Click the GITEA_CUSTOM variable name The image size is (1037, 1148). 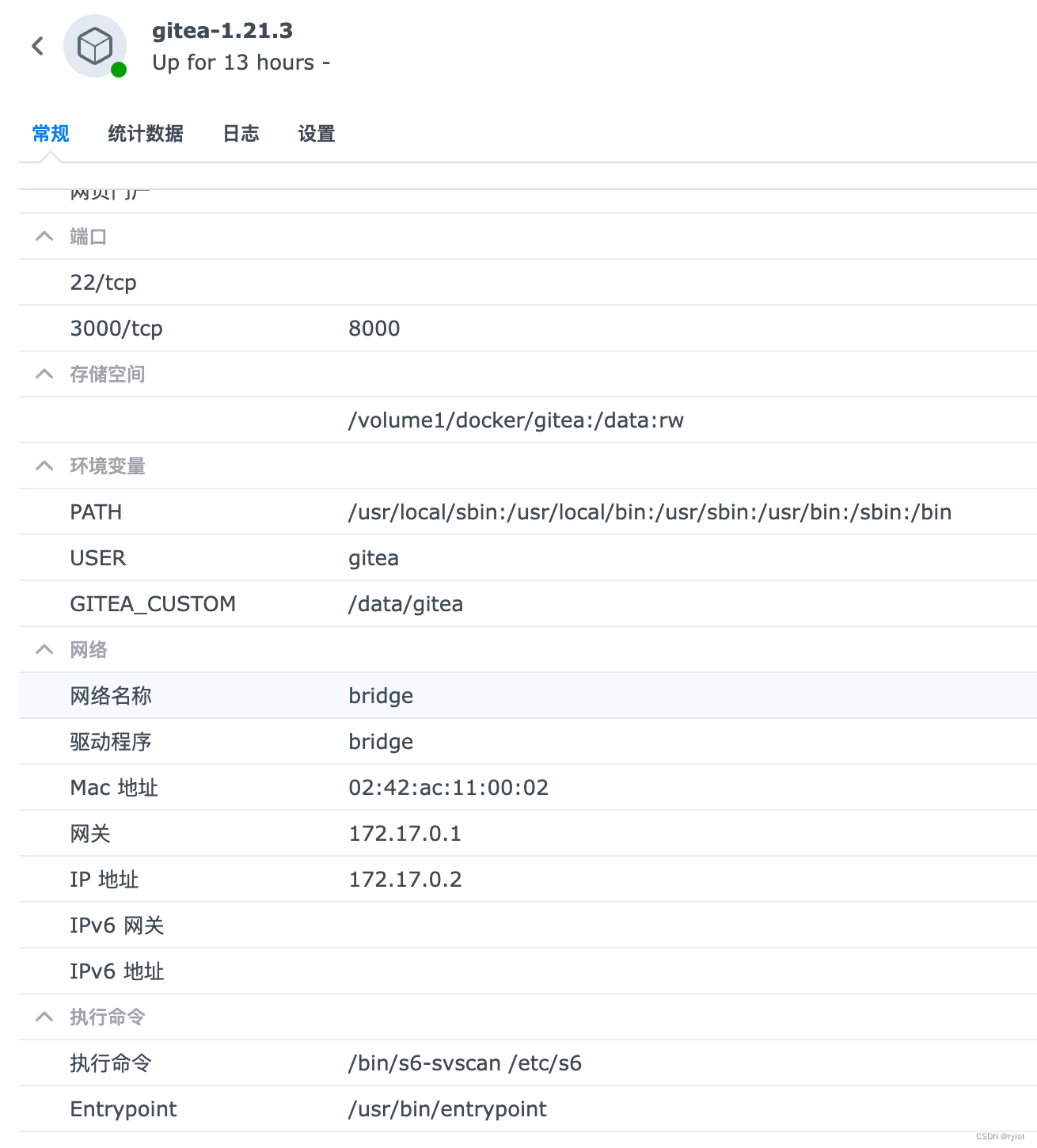tap(153, 604)
